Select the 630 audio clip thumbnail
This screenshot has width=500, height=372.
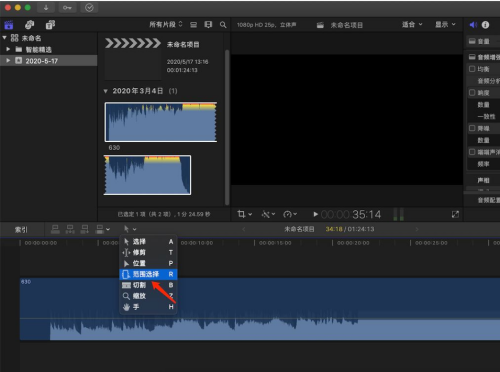coord(161,122)
